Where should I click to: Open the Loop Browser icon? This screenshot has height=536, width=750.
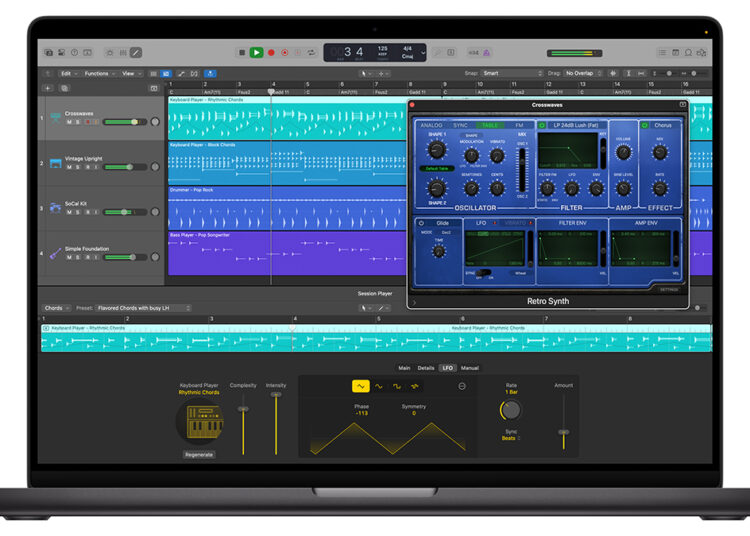click(688, 53)
